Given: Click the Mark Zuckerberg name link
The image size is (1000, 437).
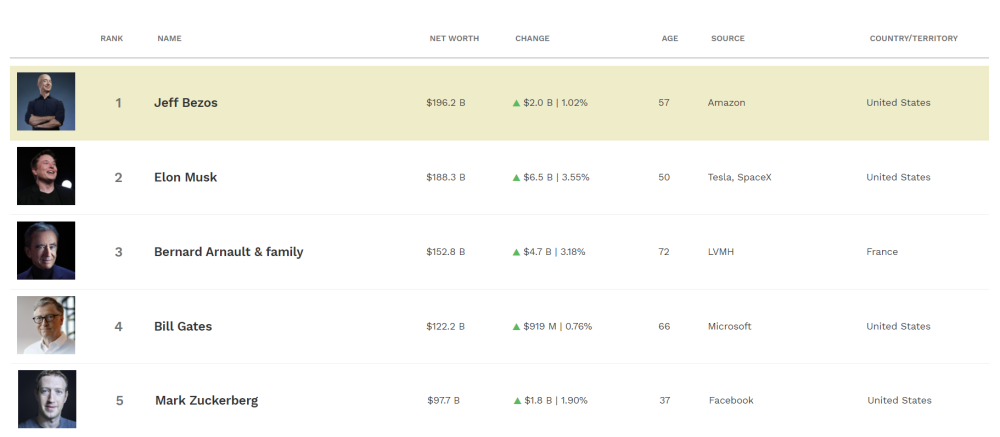Looking at the screenshot, I should 206,401.
